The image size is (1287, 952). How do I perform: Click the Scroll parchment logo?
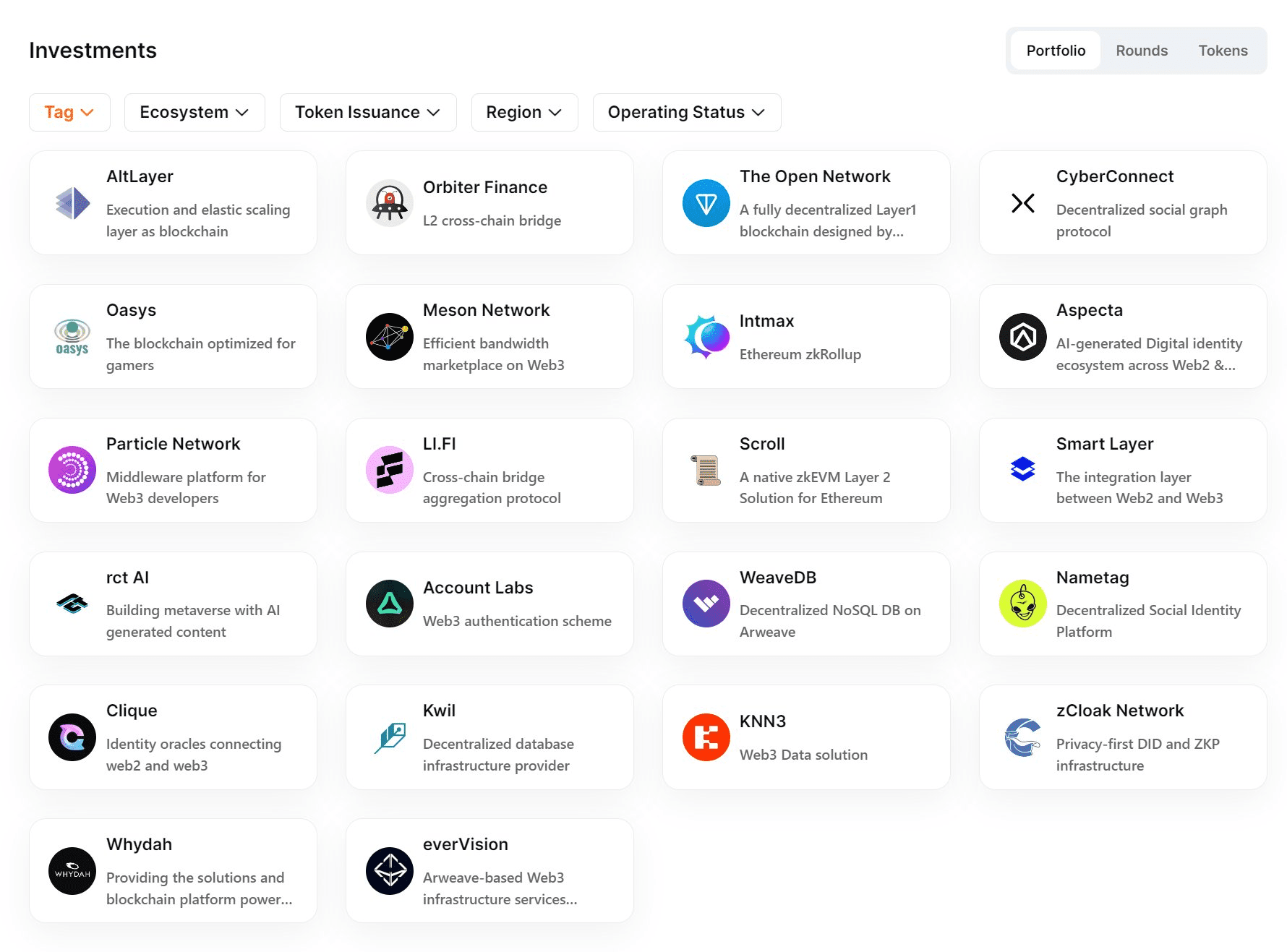pyautogui.click(x=706, y=470)
